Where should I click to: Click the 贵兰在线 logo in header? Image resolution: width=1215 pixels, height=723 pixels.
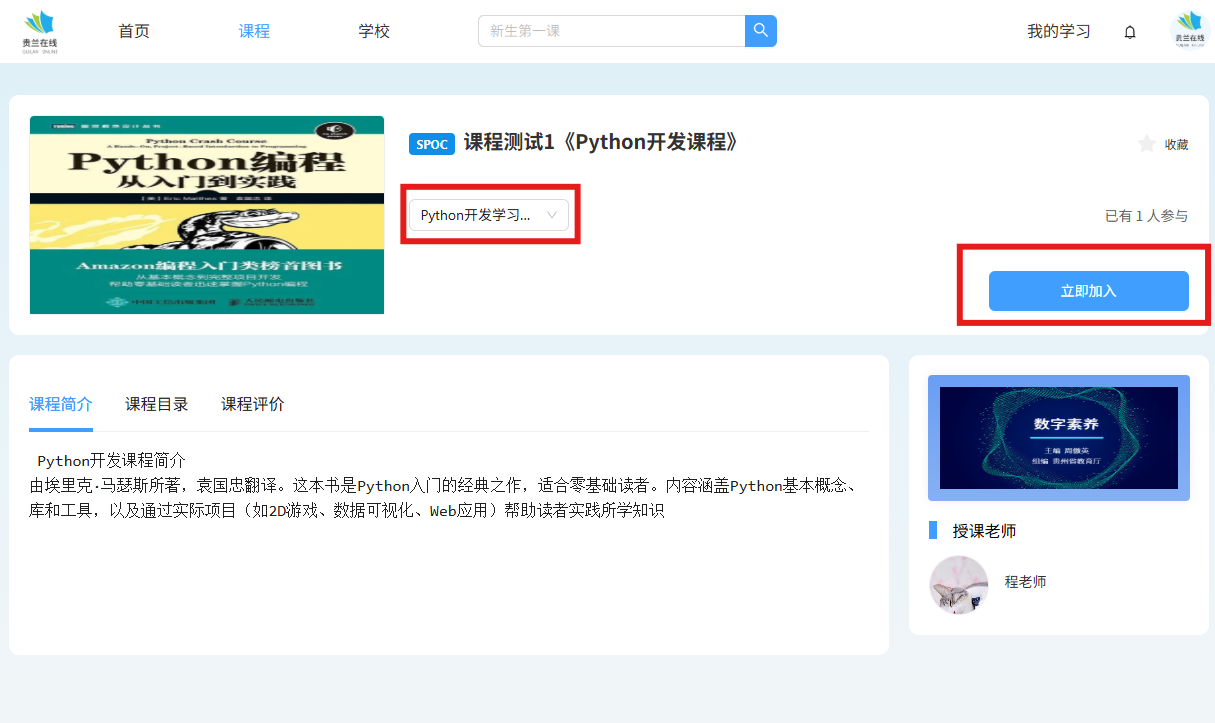pyautogui.click(x=40, y=31)
